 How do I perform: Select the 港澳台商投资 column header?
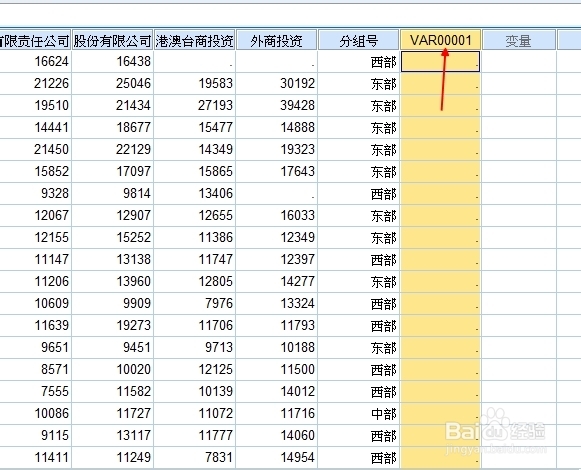point(194,40)
